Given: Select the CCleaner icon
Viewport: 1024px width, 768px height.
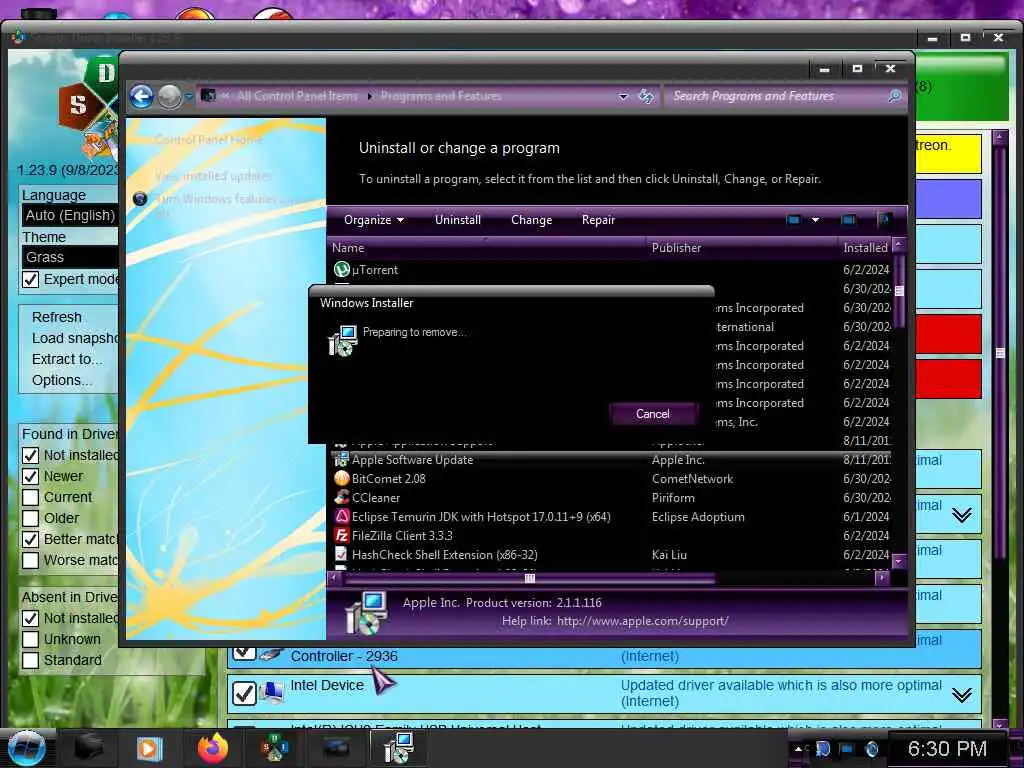Looking at the screenshot, I should pos(342,497).
